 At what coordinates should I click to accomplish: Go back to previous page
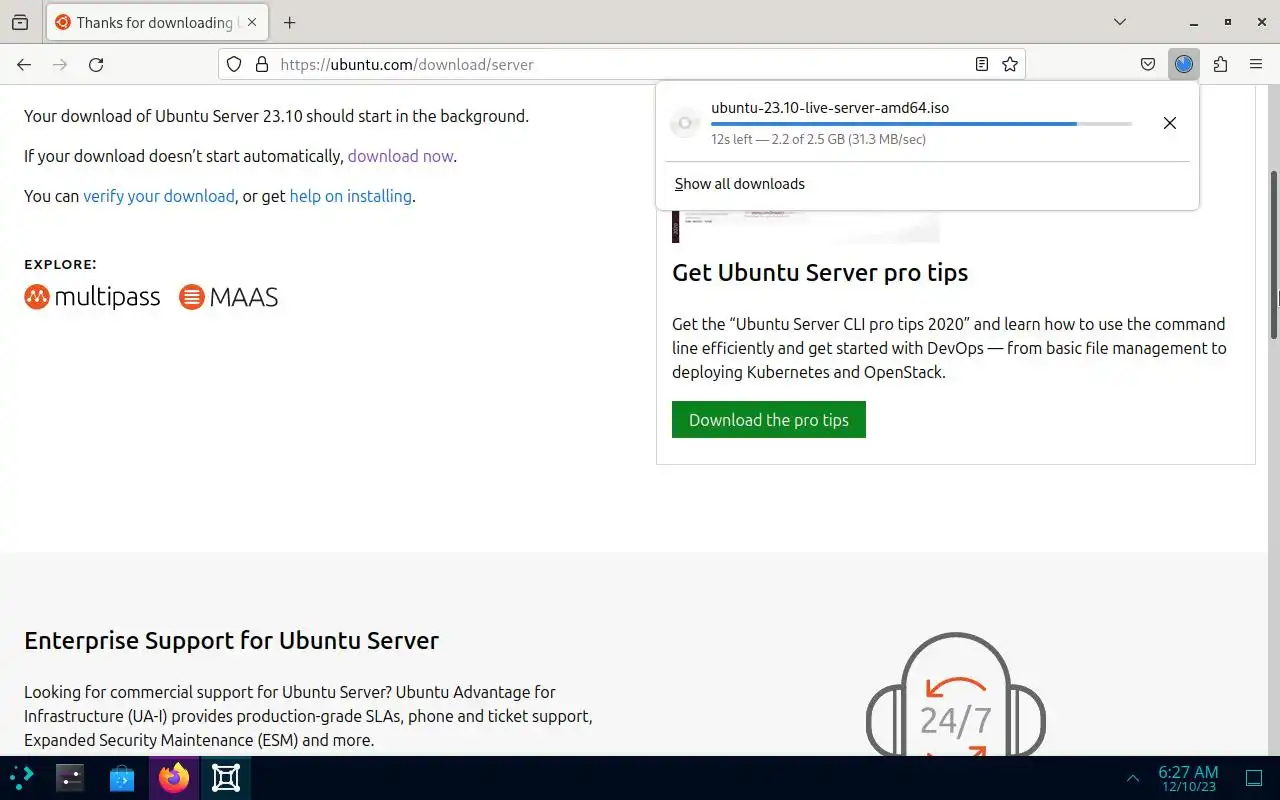coord(24,64)
